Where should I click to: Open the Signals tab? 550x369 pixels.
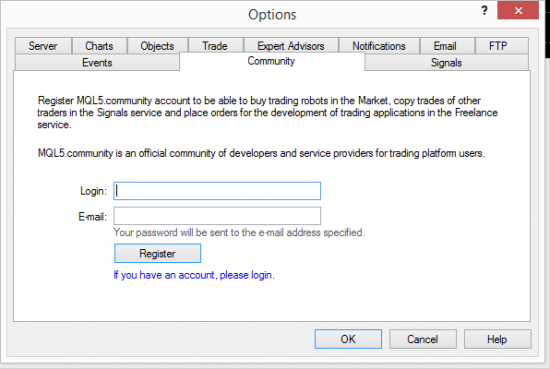click(x=446, y=63)
